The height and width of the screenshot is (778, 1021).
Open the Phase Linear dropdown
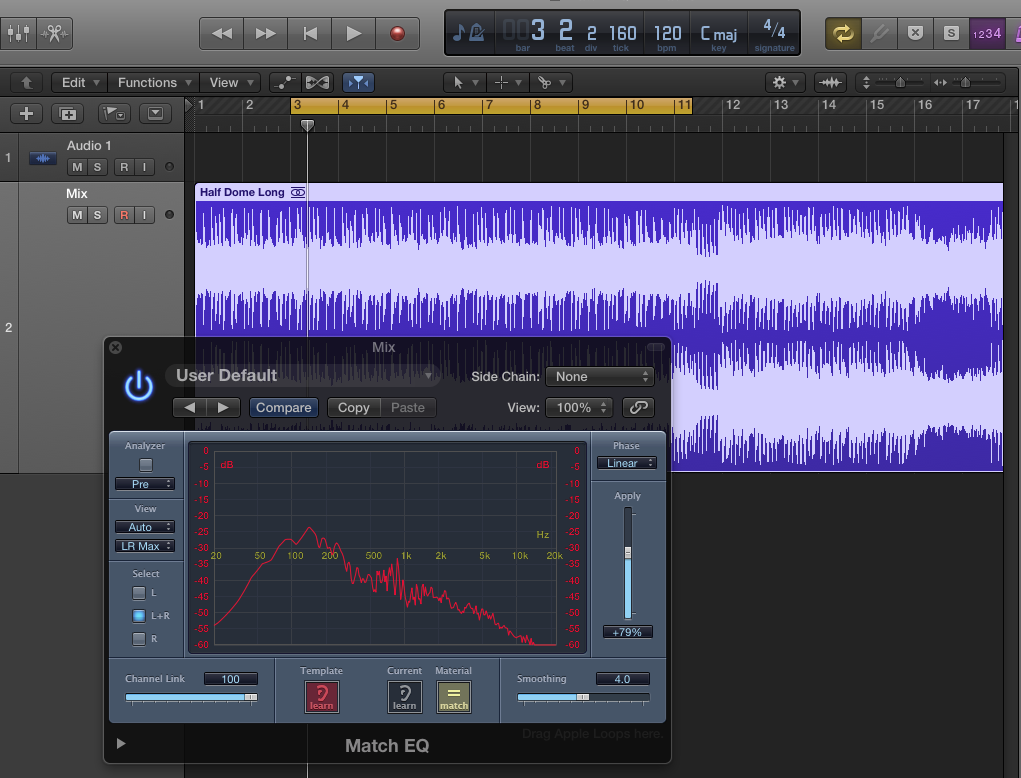[x=626, y=463]
